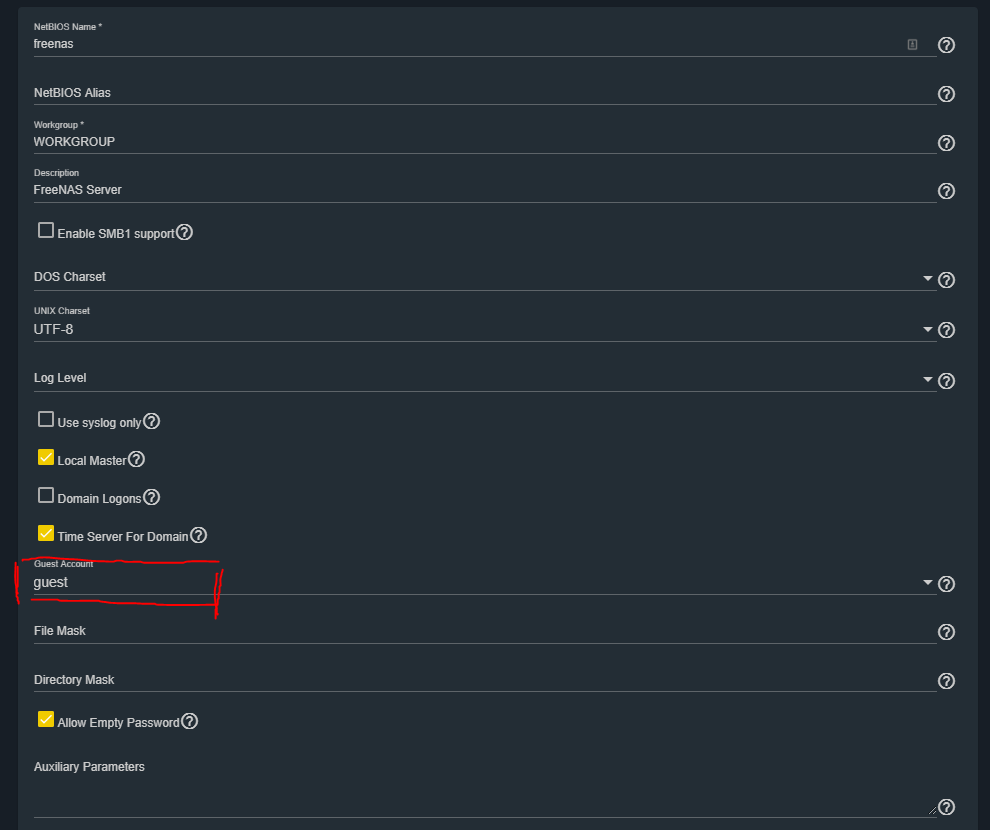The image size is (990, 830).
Task: Focus the Directory Mask input field
Action: pyautogui.click(x=484, y=680)
